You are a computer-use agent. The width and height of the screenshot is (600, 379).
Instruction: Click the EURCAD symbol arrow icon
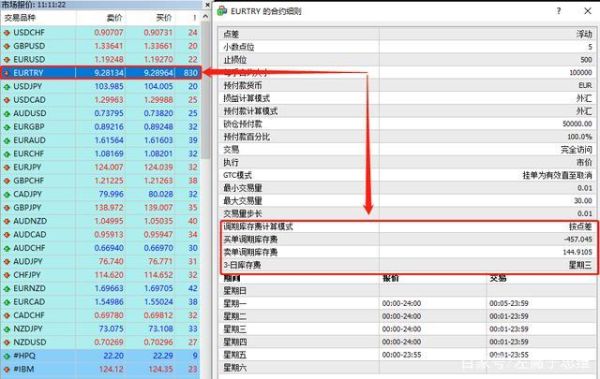pyautogui.click(x=7, y=302)
